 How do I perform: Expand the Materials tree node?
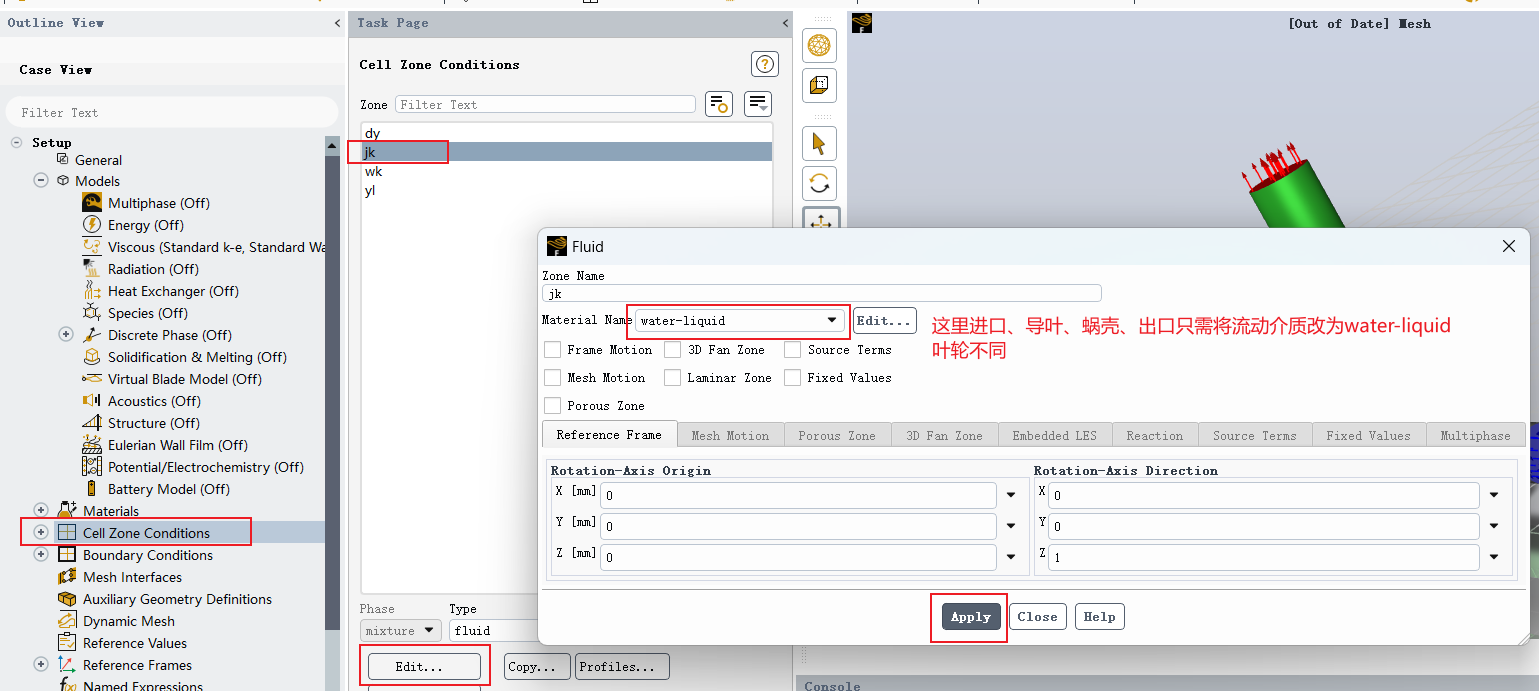pyautogui.click(x=41, y=511)
